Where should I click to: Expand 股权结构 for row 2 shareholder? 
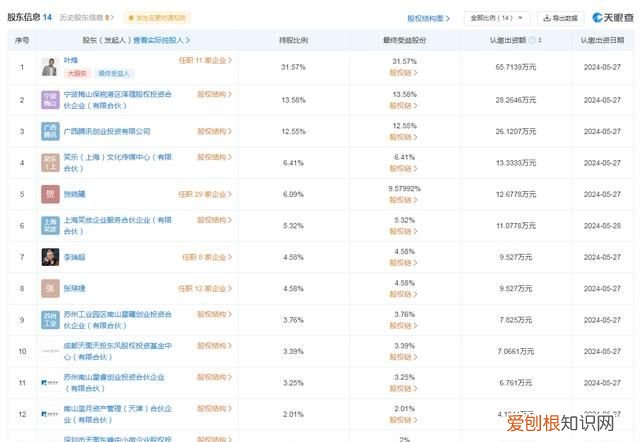[214, 94]
